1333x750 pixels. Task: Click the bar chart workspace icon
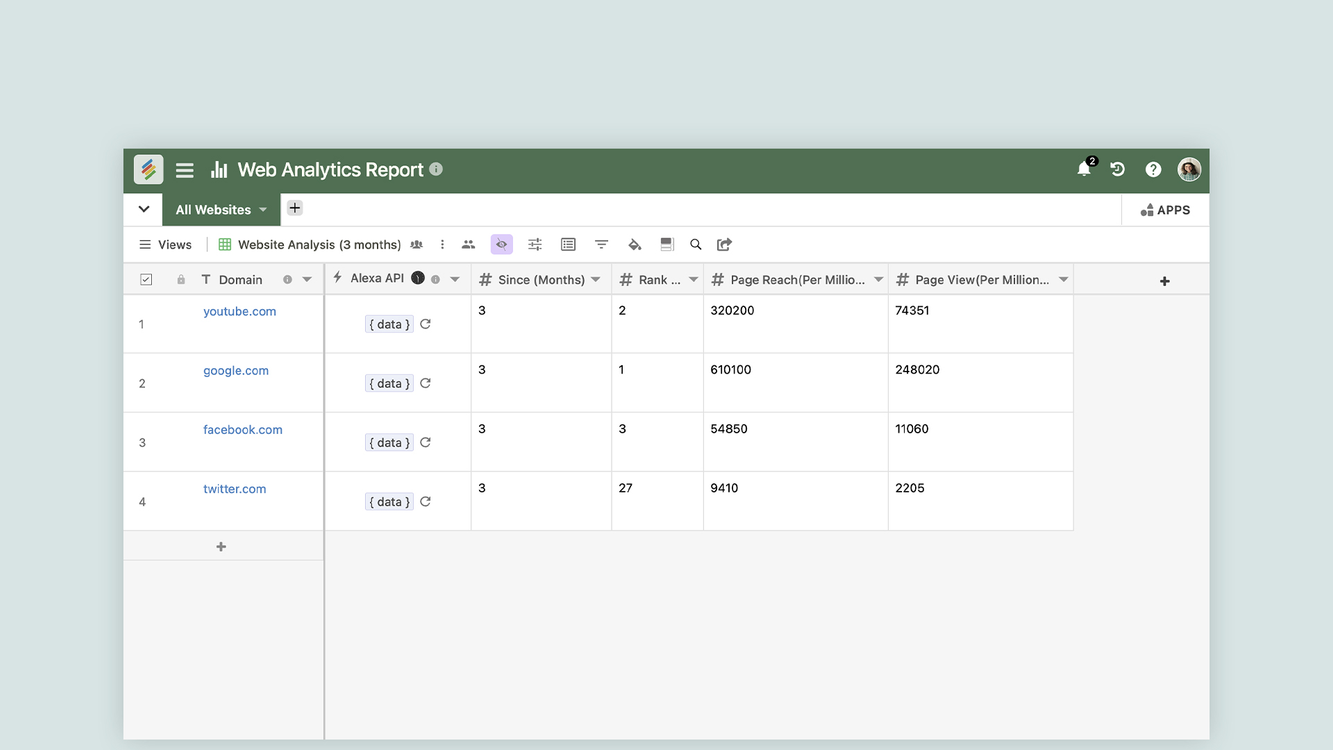(x=219, y=170)
